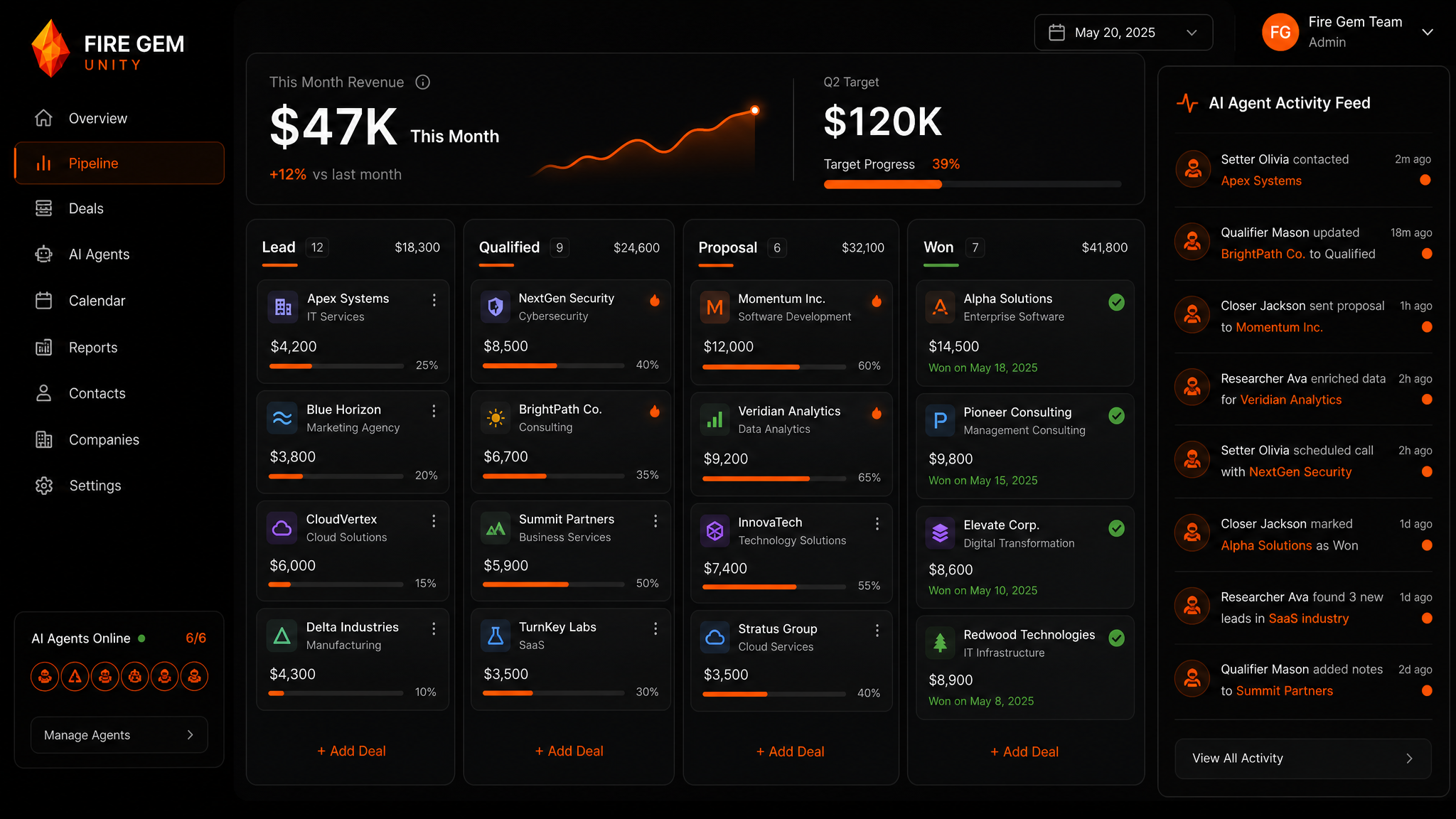Toggle the green check on Alpha Solutions
1456x819 pixels.
1117,302
